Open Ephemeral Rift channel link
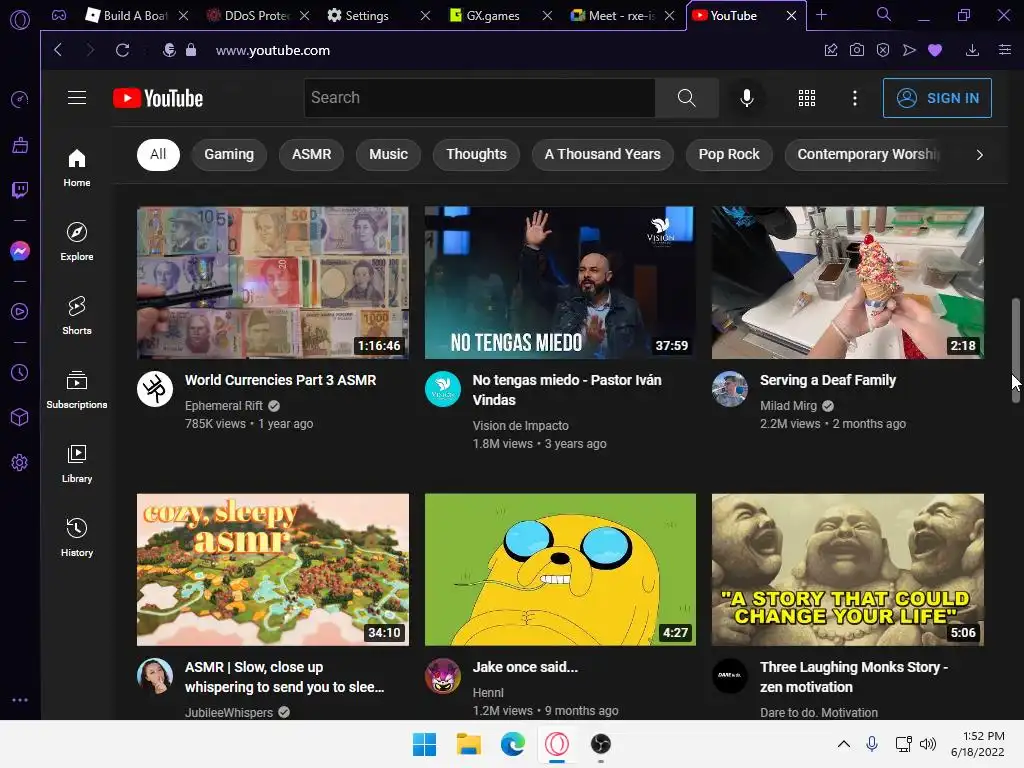The height and width of the screenshot is (768, 1024). pos(223,406)
